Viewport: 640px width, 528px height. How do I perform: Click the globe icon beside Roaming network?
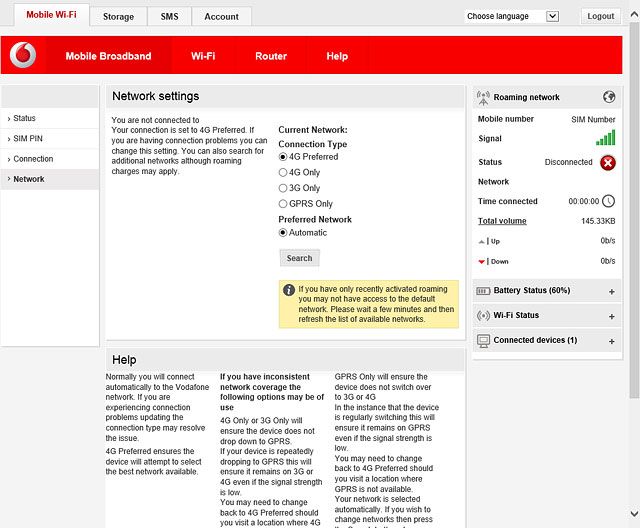tap(609, 97)
